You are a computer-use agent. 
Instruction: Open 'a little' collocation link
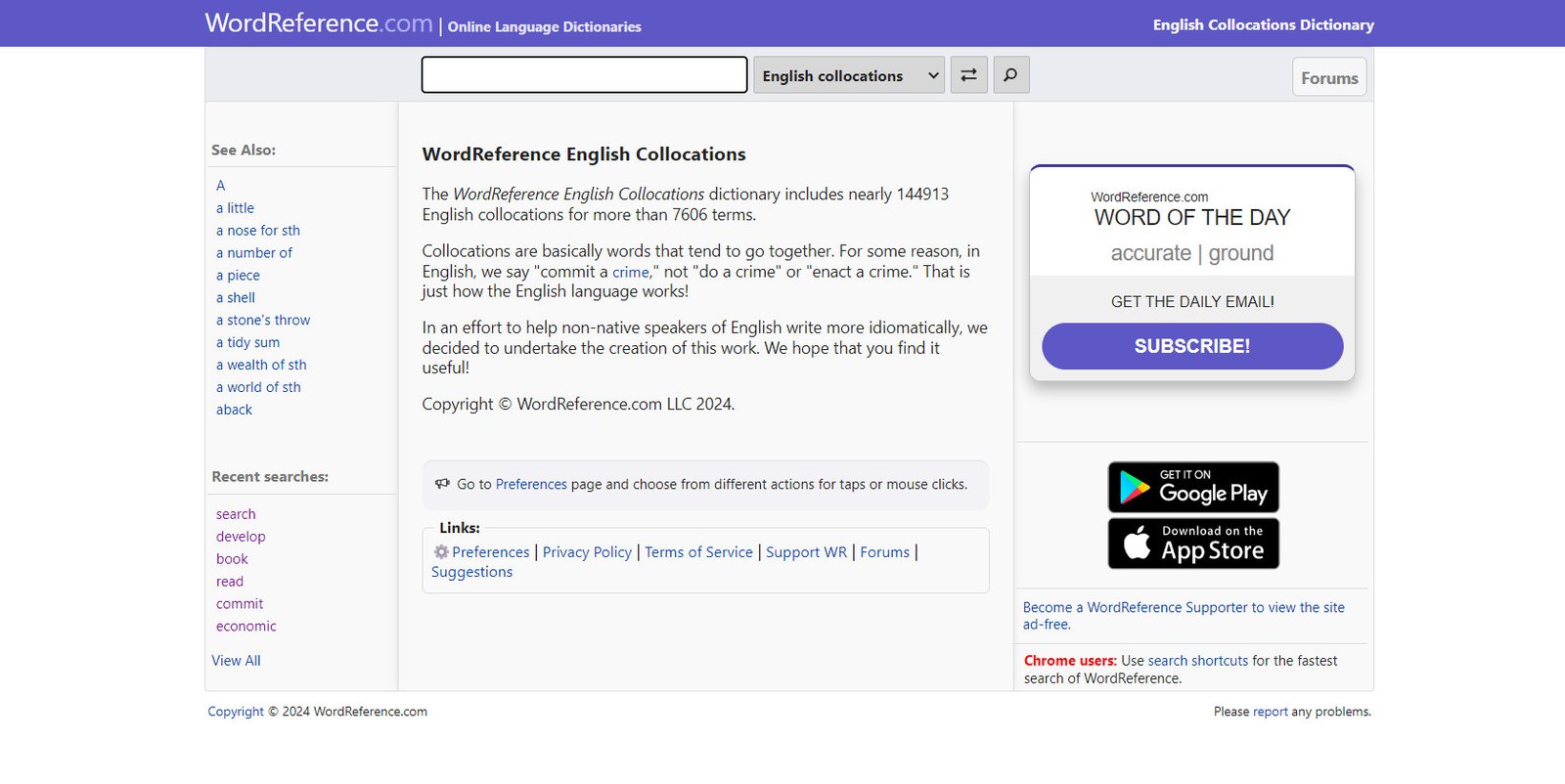coord(235,208)
